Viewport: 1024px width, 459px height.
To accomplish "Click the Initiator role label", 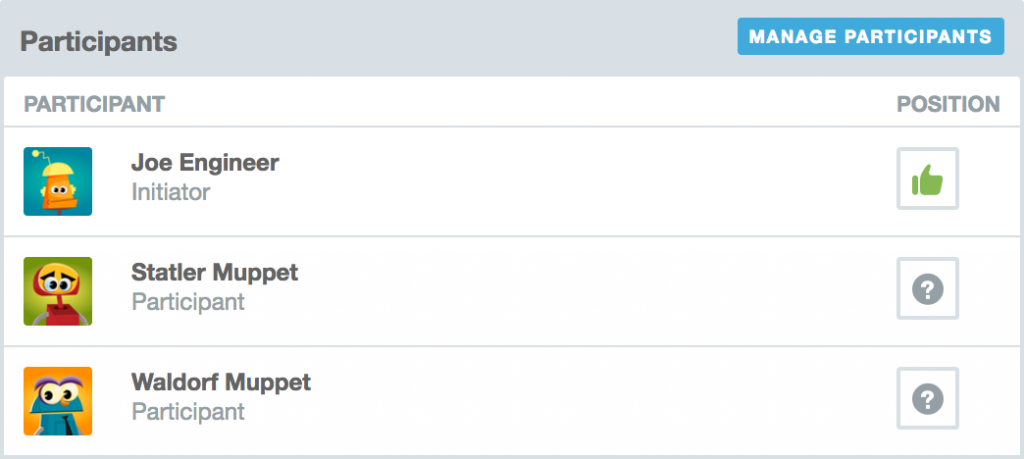I will [170, 192].
